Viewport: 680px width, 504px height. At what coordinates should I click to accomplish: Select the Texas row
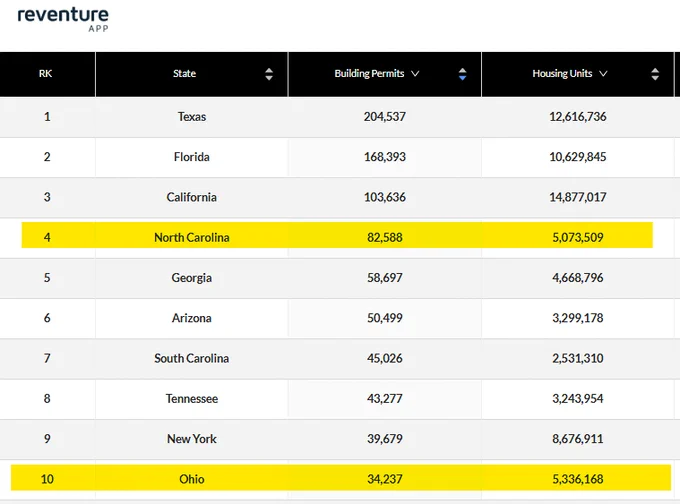point(340,117)
